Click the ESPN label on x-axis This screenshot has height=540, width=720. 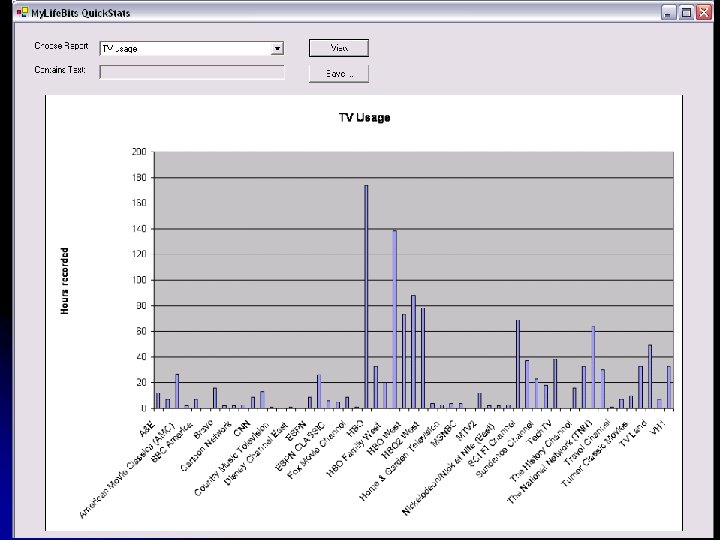tap(296, 431)
